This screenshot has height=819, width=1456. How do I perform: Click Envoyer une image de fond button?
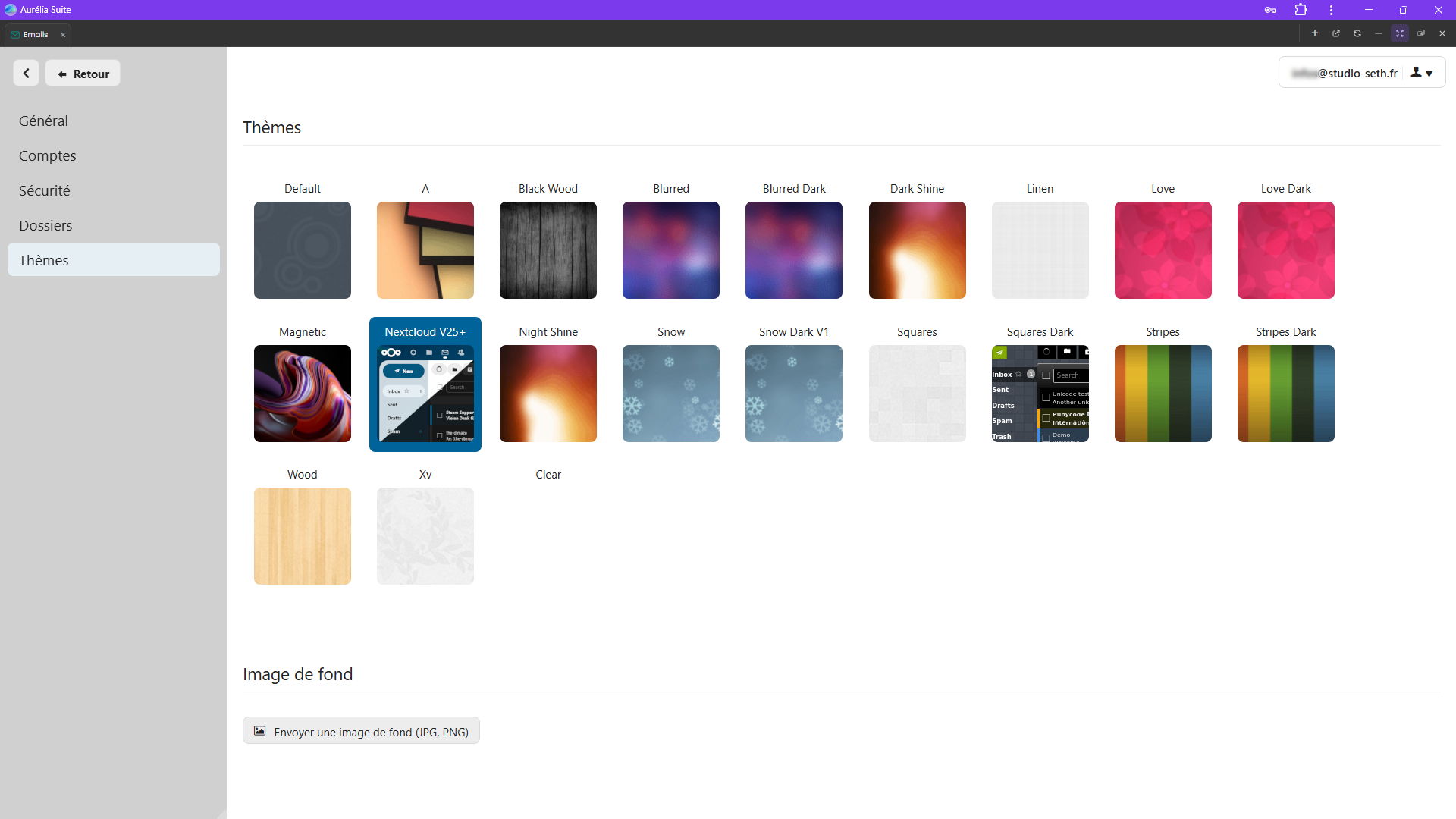pyautogui.click(x=361, y=731)
